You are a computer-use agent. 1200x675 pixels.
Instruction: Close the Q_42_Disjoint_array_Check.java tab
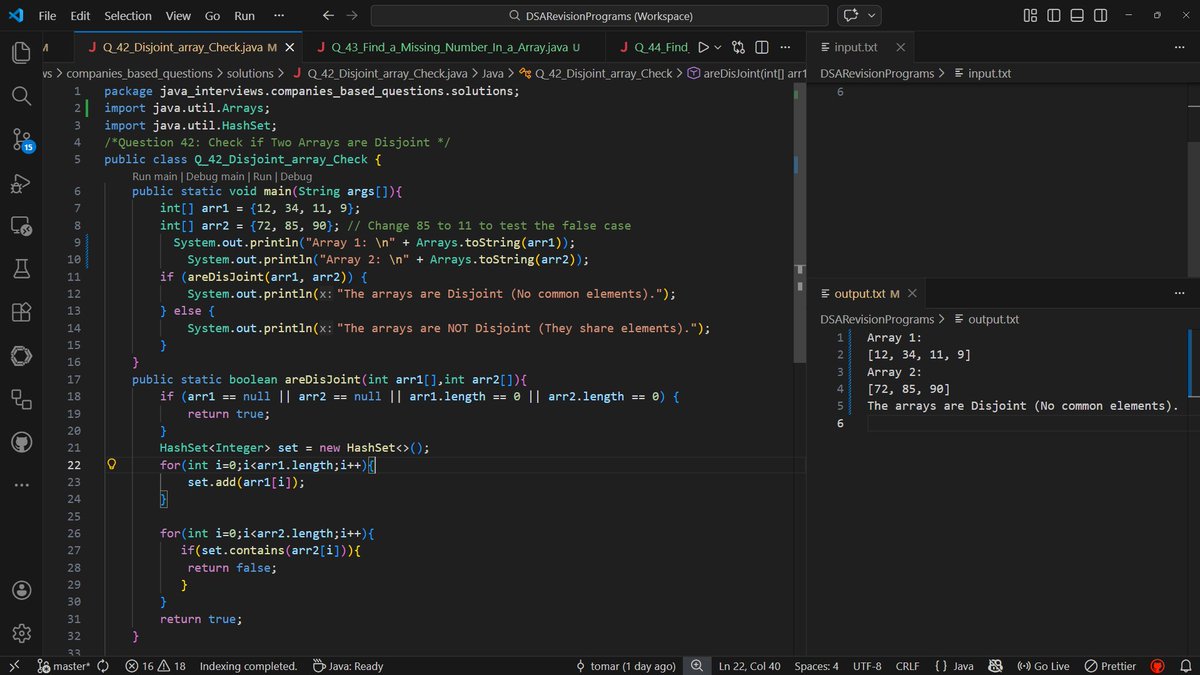(290, 47)
